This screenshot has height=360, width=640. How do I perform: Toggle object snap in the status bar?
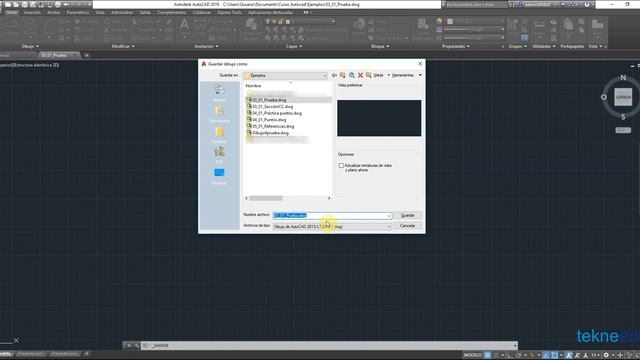[555, 355]
